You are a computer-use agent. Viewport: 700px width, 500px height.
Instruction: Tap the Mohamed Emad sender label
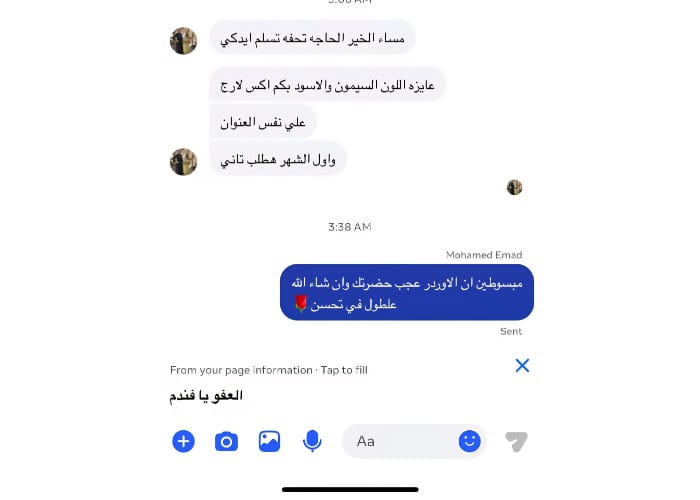point(484,255)
